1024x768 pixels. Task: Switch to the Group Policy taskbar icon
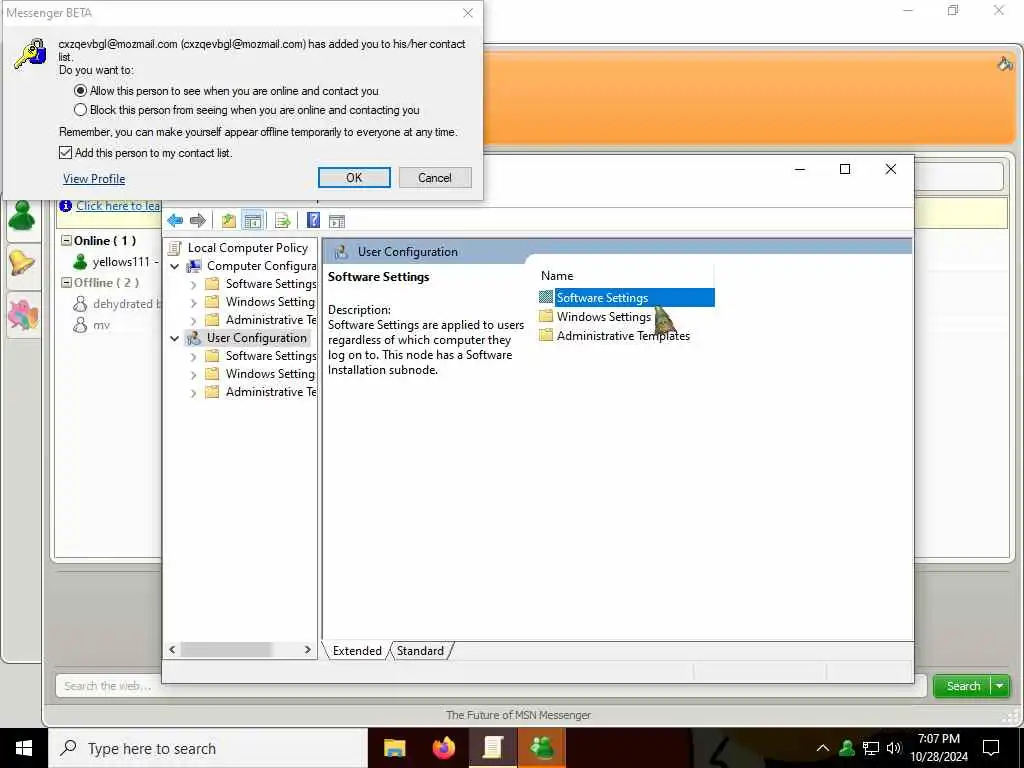coord(492,748)
